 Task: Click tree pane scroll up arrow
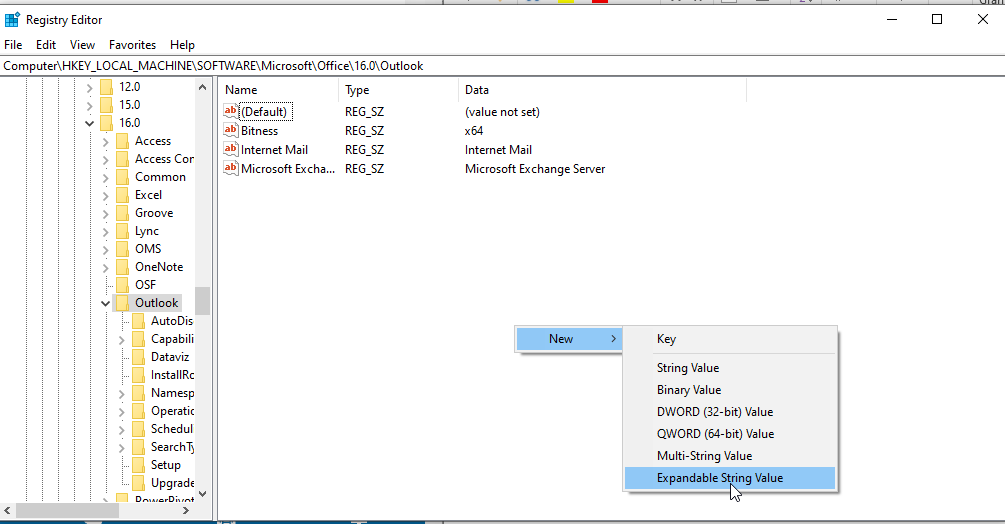tap(203, 87)
